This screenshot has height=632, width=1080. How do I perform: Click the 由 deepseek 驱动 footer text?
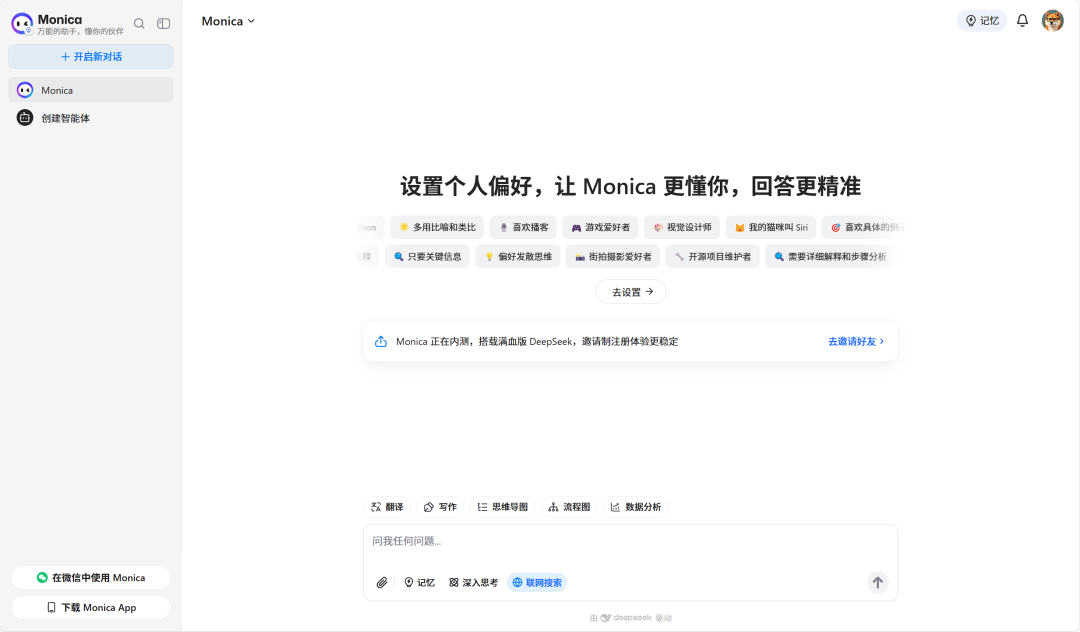(x=630, y=618)
